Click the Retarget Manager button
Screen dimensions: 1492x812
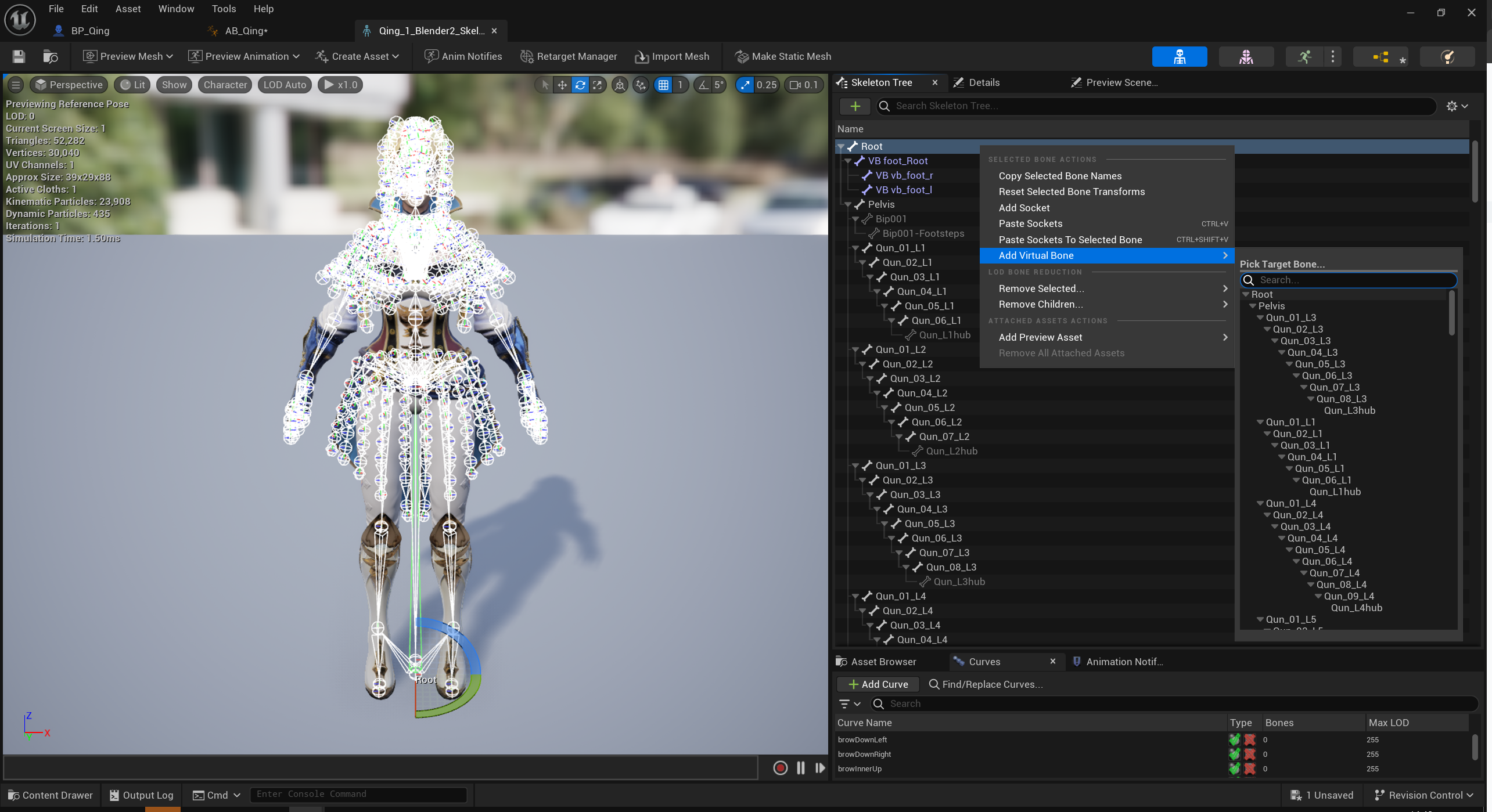pos(569,56)
